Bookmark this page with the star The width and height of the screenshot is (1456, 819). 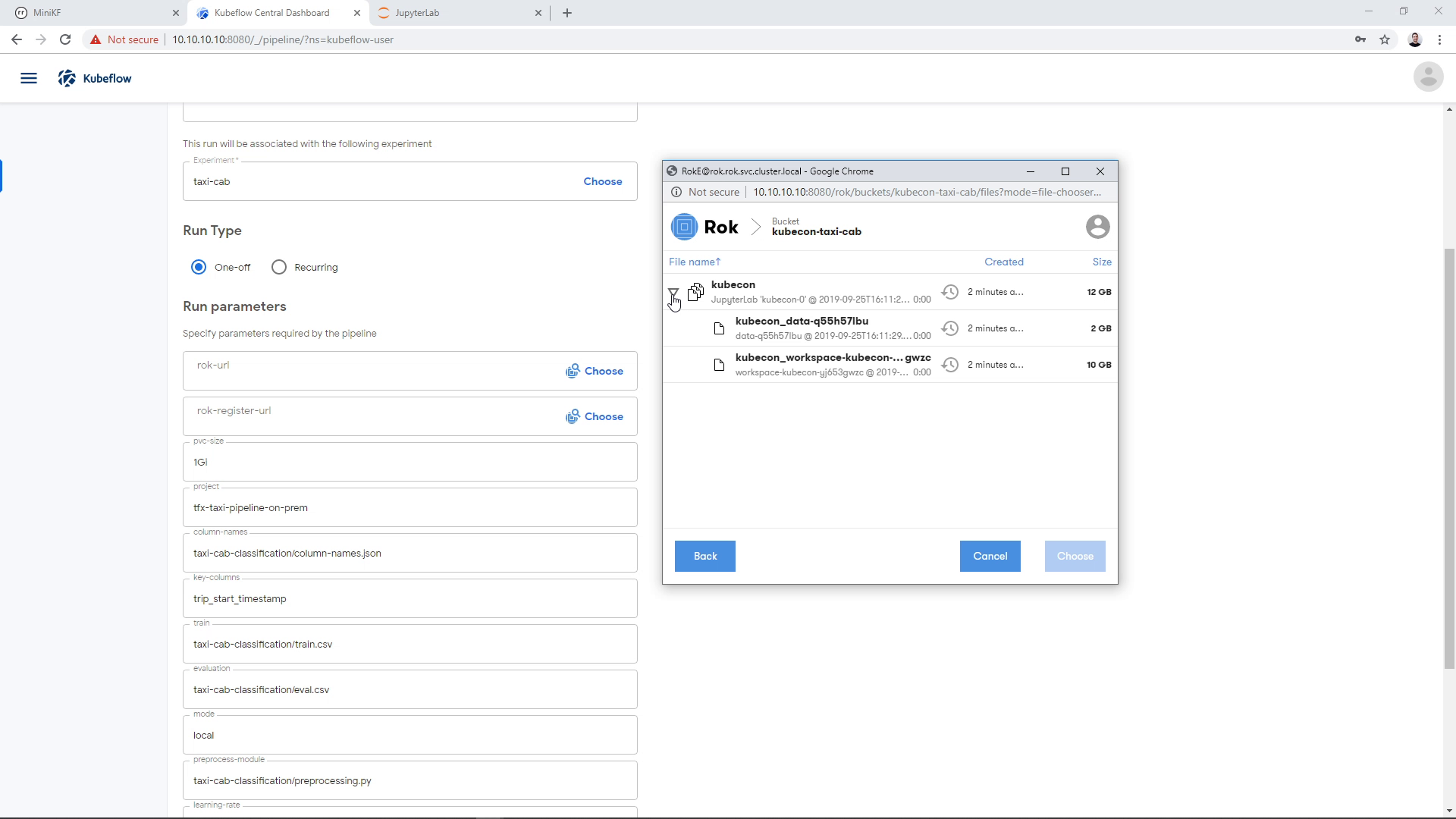click(1385, 39)
